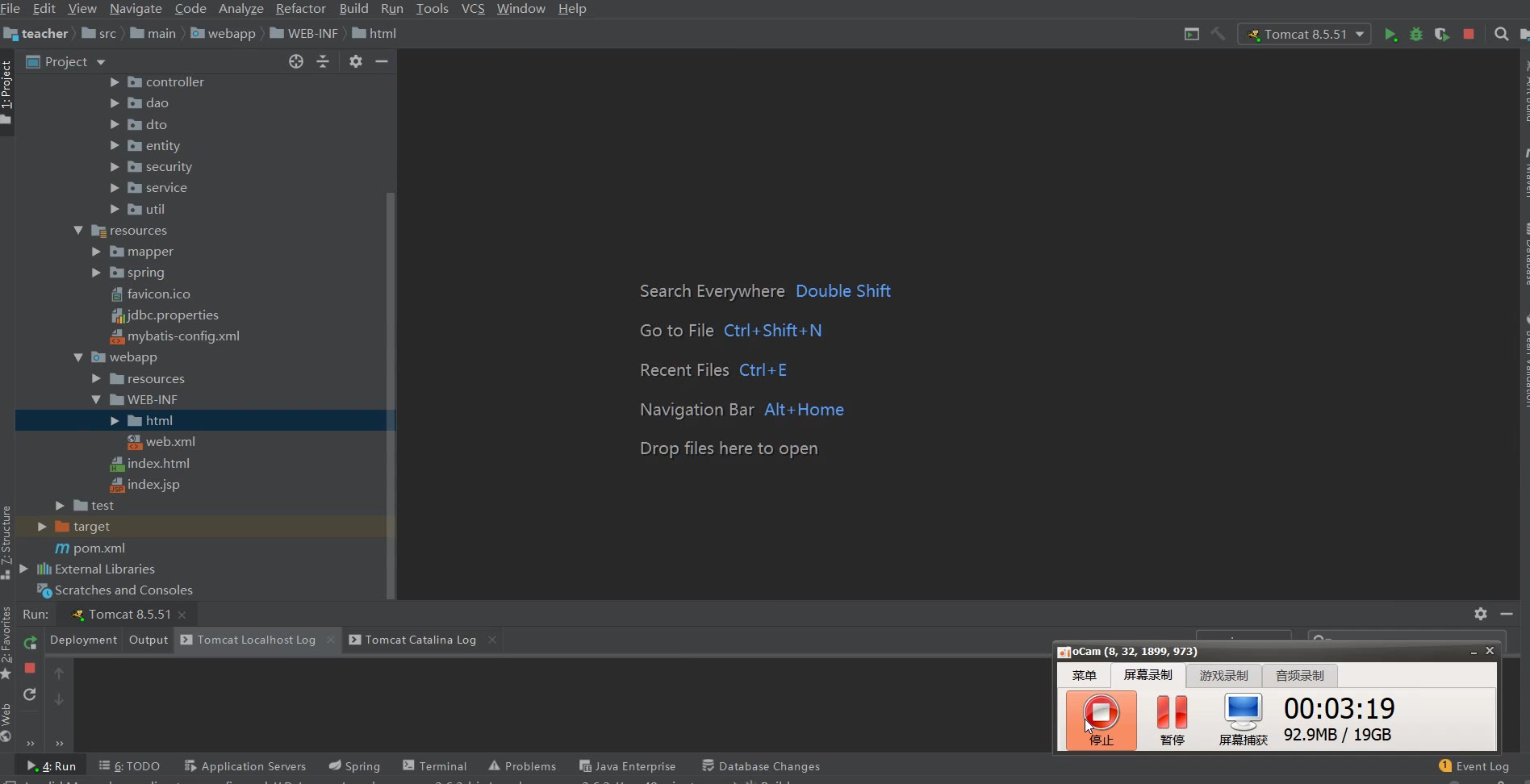Select pom.xml in project tree
The image size is (1530, 784).
click(98, 548)
